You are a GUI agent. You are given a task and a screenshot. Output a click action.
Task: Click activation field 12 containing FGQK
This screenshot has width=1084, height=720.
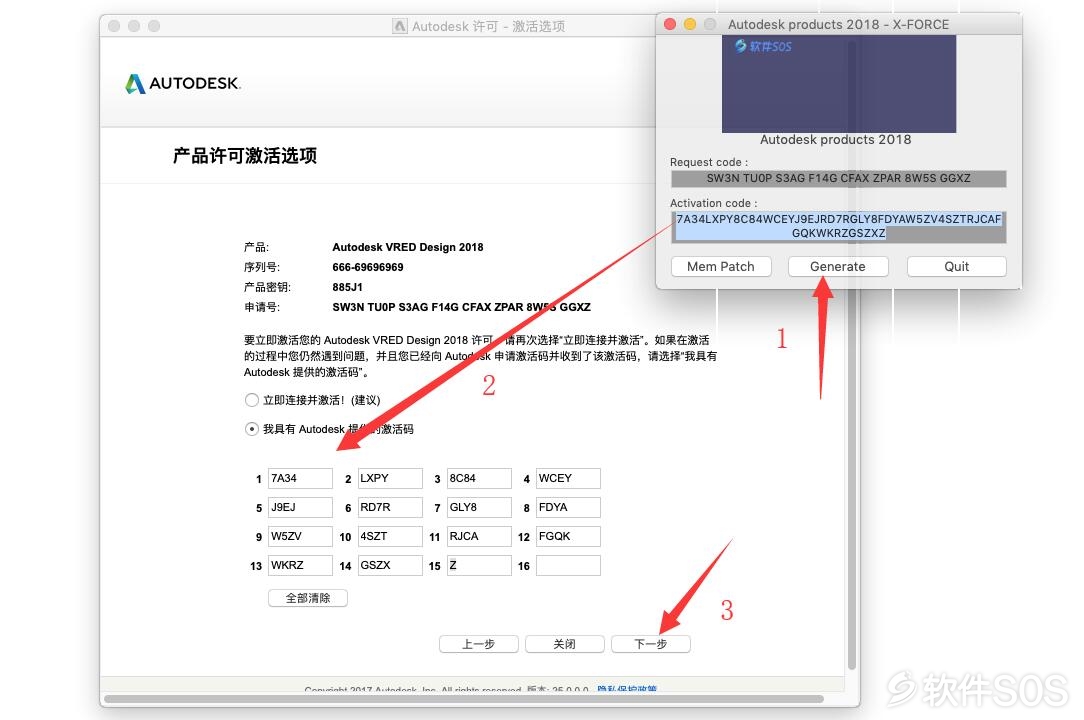coord(568,536)
